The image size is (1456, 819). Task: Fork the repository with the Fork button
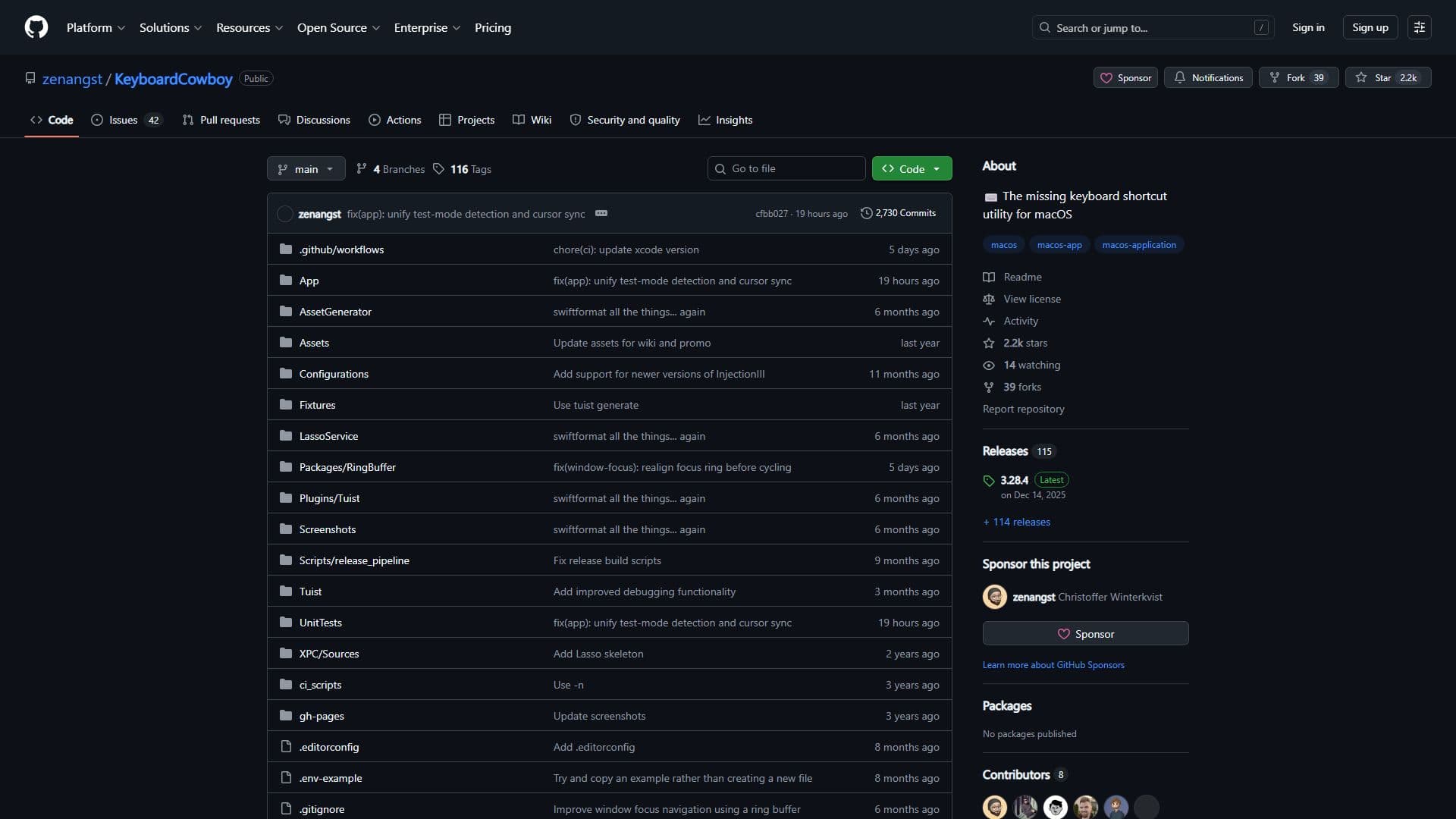click(x=1298, y=78)
